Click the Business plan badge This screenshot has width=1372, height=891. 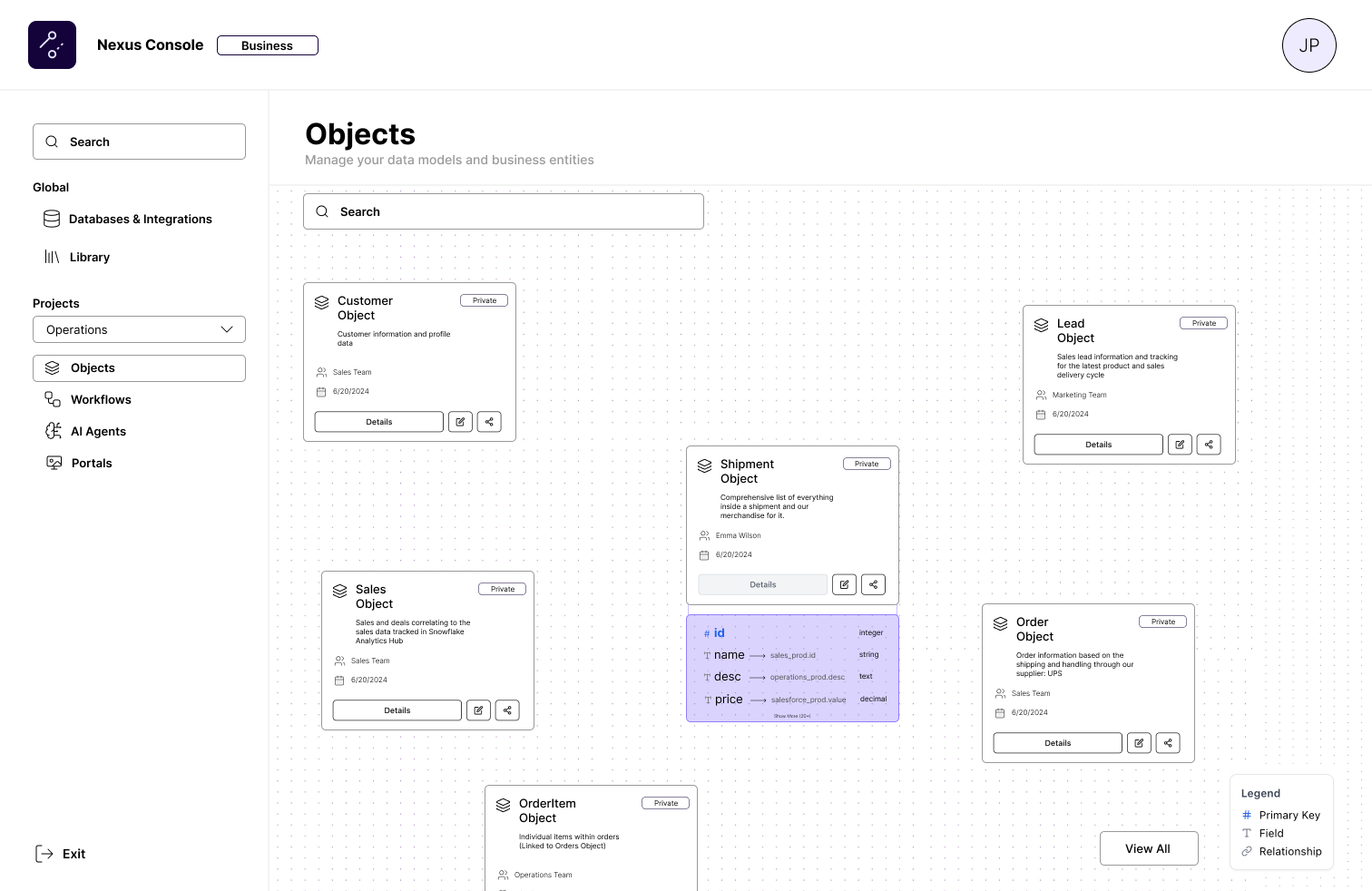(x=267, y=45)
